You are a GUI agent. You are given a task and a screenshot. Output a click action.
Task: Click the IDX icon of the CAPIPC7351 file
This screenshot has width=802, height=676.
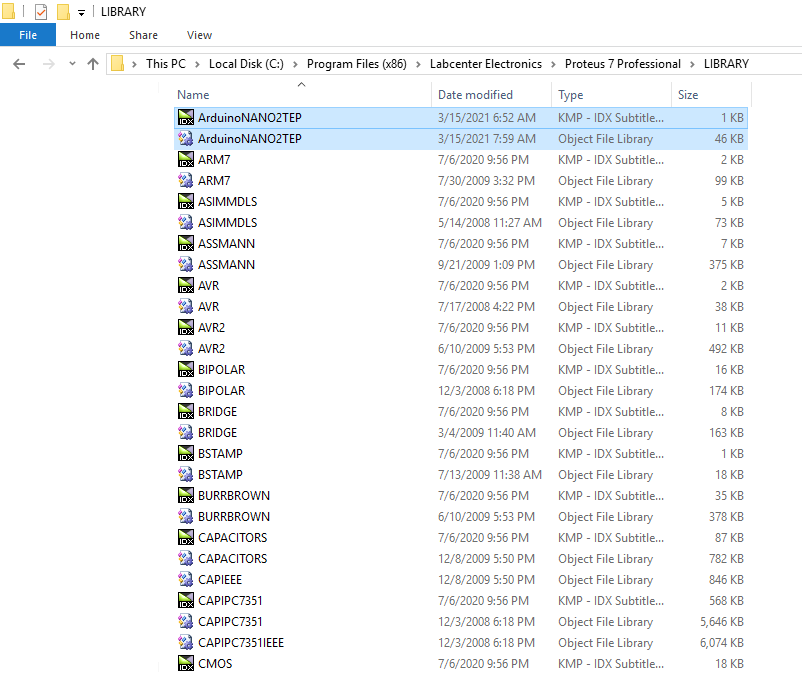tap(186, 600)
